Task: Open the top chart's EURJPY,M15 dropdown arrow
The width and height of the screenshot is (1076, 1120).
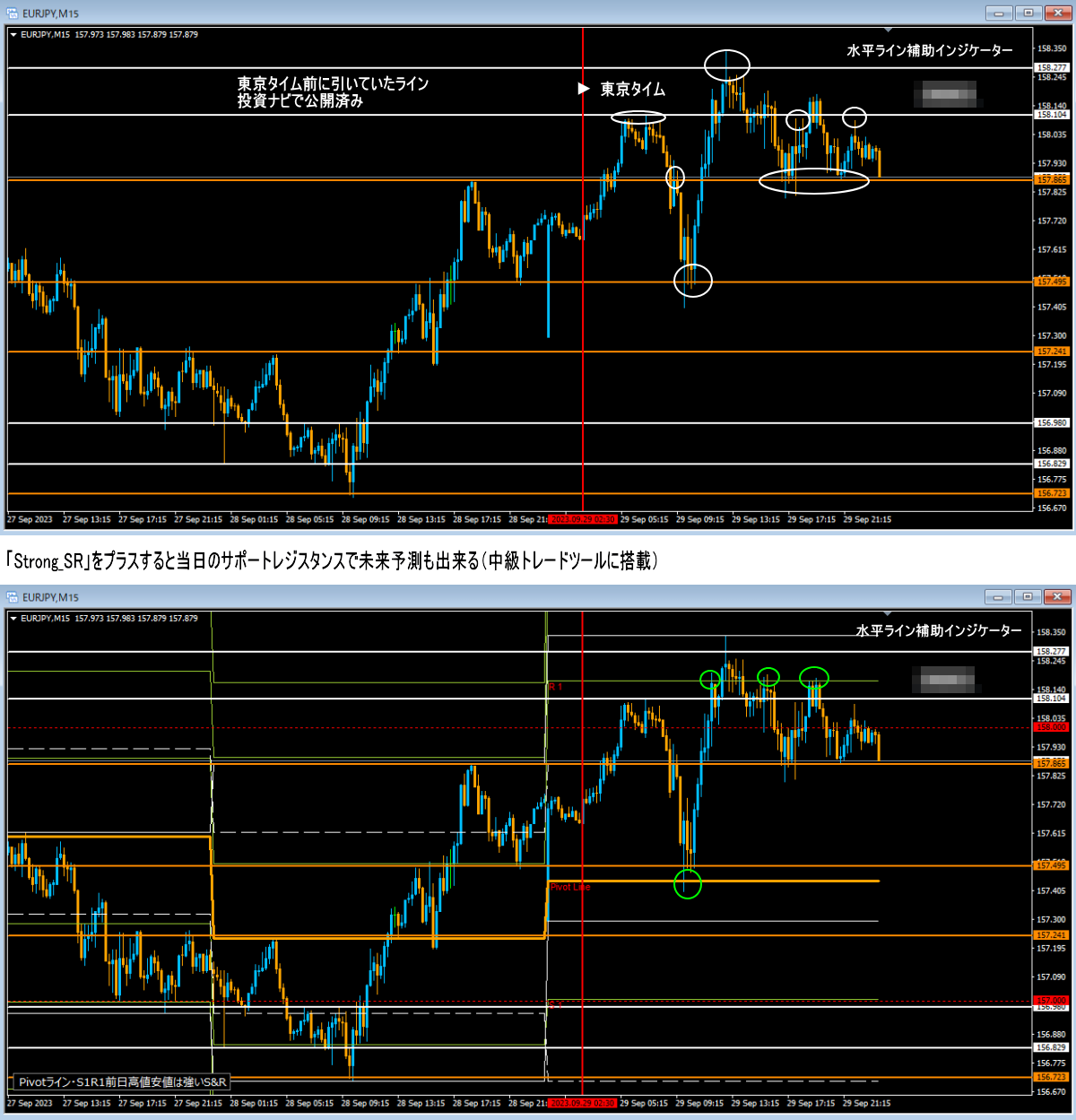Action: click(x=13, y=35)
